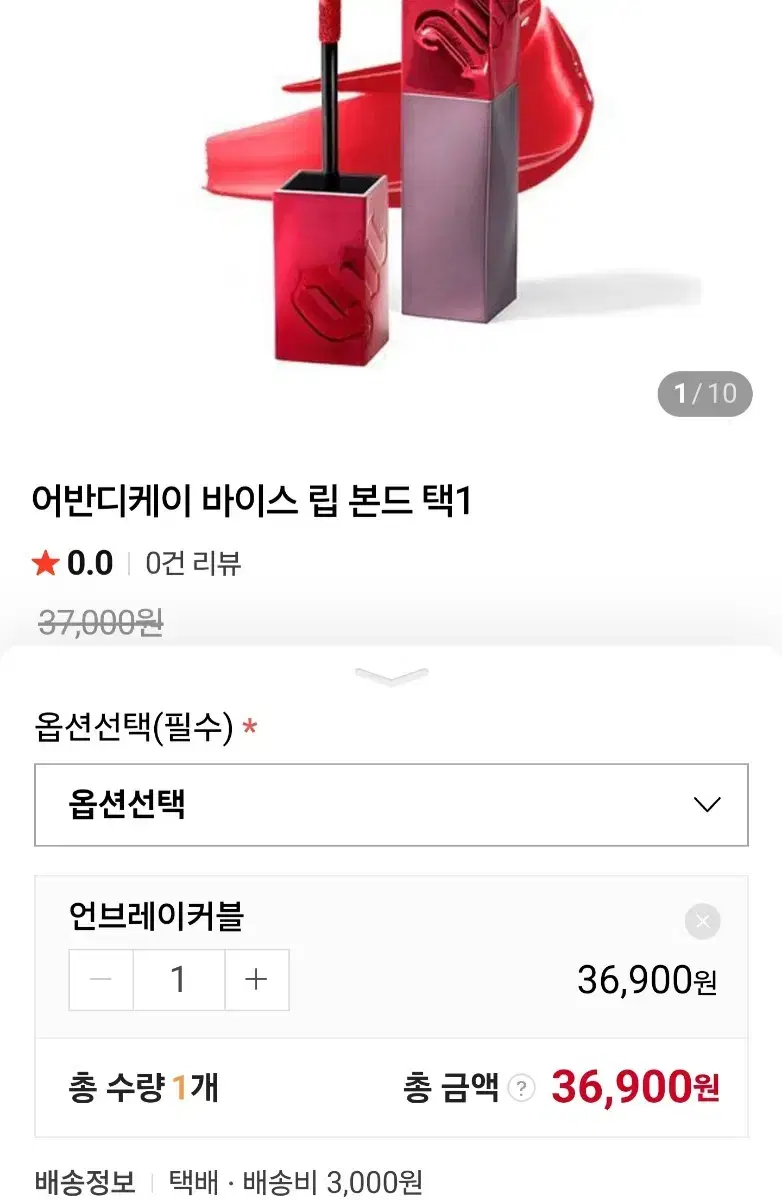Open the 총 금액 help question mark icon
Viewport: 782px width, 1200px height.
[521, 1088]
